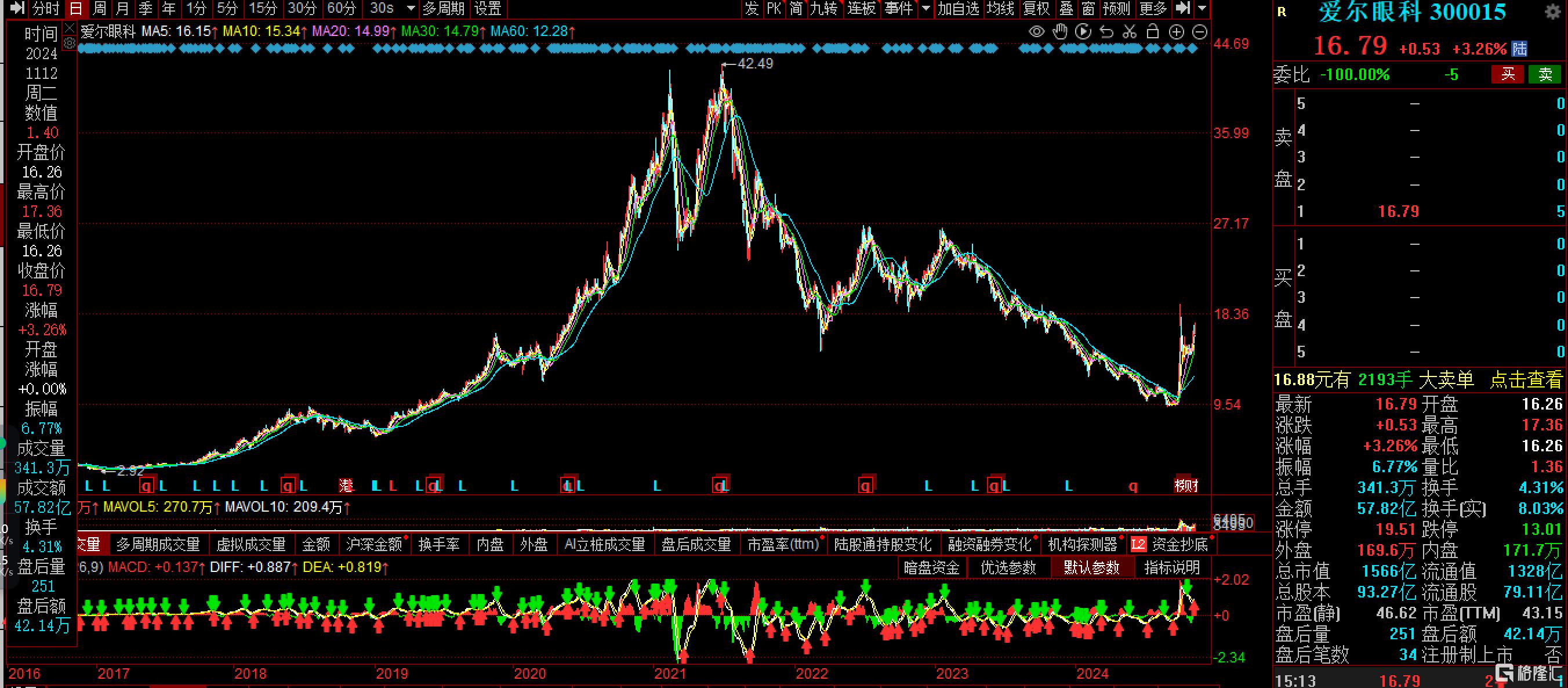Click 点击查看 large order link
Viewport: 1568px width, 688px height.
point(1526,381)
